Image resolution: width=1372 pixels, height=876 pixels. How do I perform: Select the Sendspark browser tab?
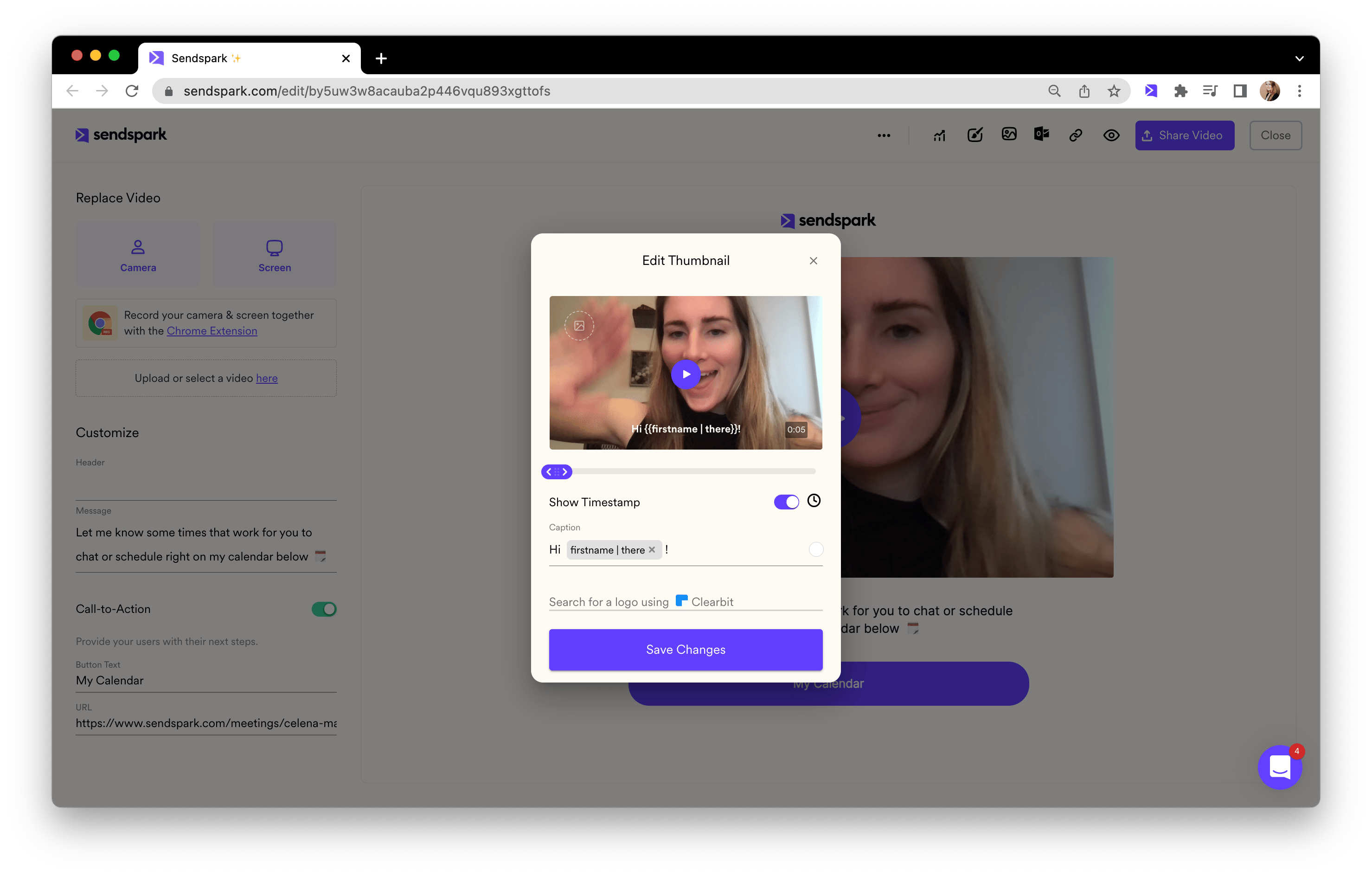(x=250, y=58)
